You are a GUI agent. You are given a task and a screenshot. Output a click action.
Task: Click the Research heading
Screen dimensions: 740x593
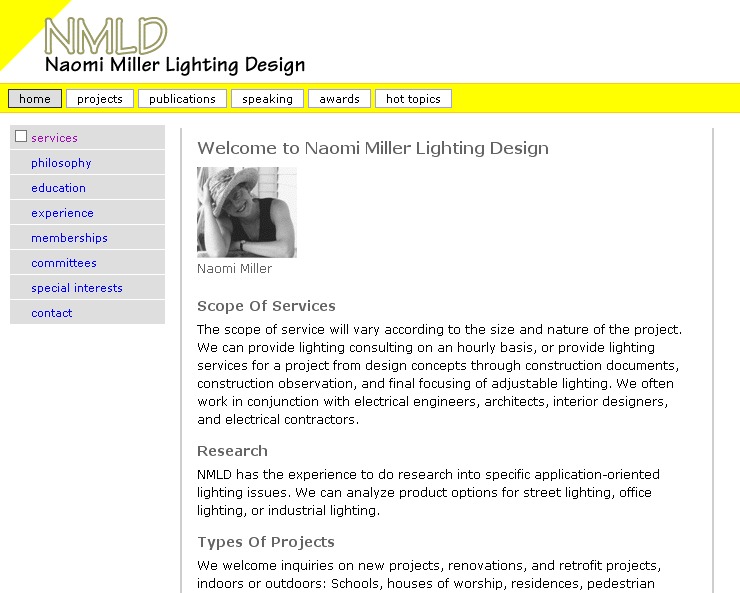232,451
